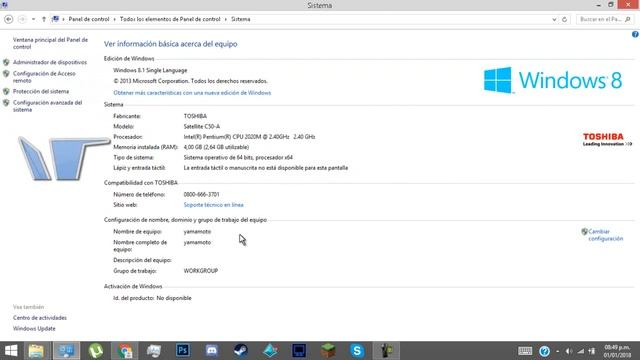Screen dimensions: 640x360
Task: Go back using the navigation arrow
Action: coord(9,19)
